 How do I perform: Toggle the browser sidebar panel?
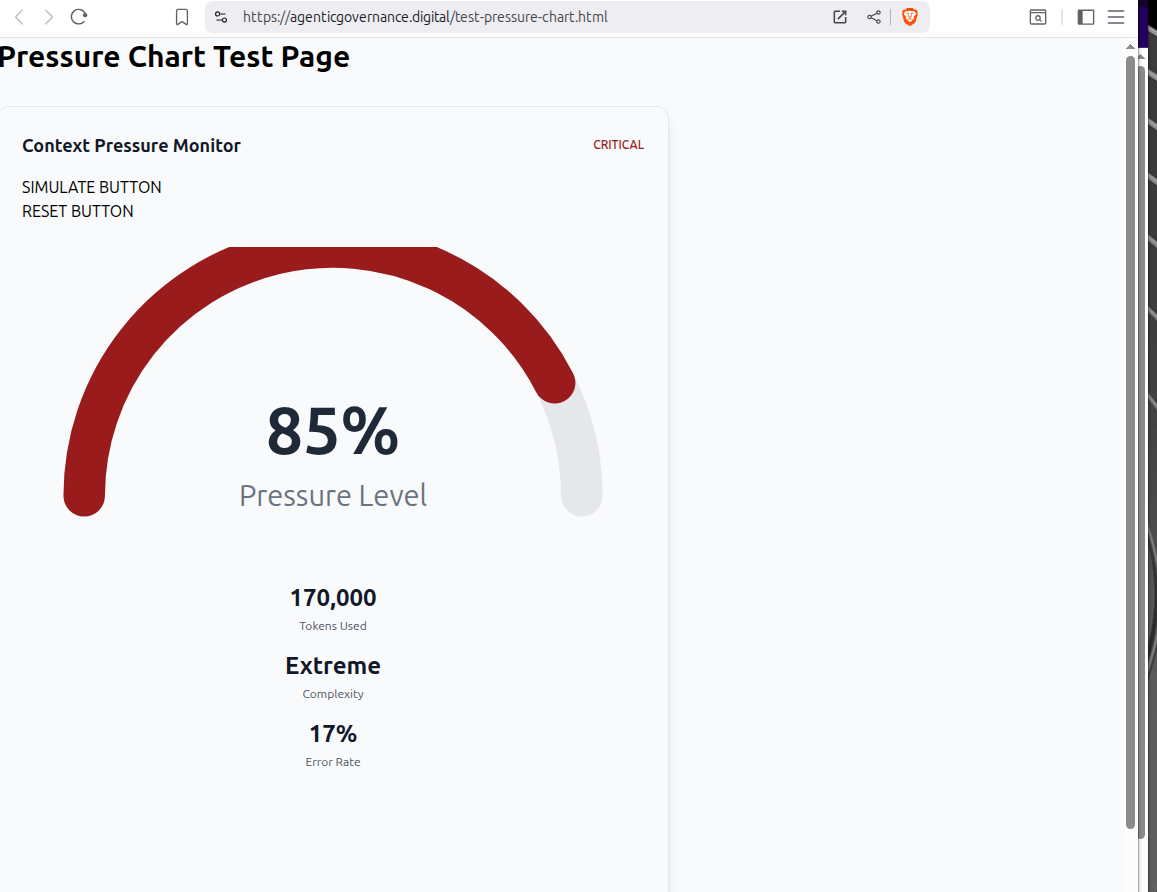coord(1086,17)
